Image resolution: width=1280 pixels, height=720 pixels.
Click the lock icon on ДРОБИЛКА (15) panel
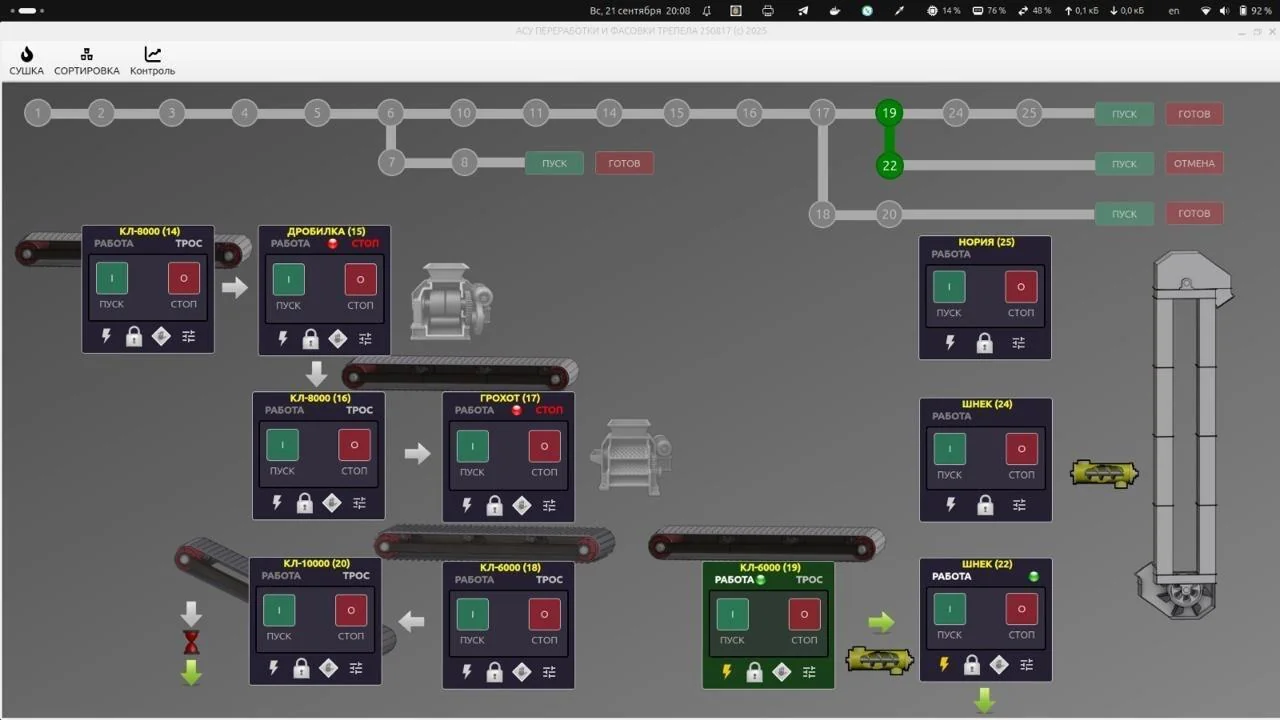tap(310, 338)
